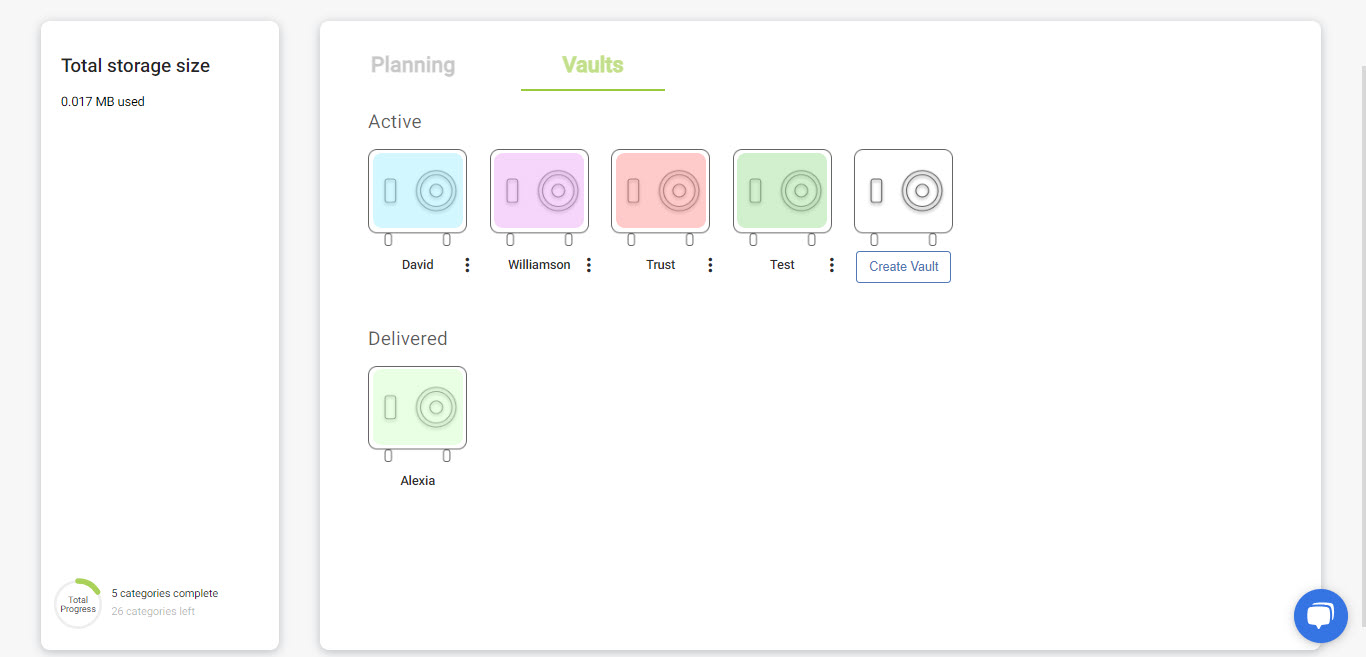Click the Total Progress circle indicator
This screenshot has width=1366, height=657.
pos(78,604)
